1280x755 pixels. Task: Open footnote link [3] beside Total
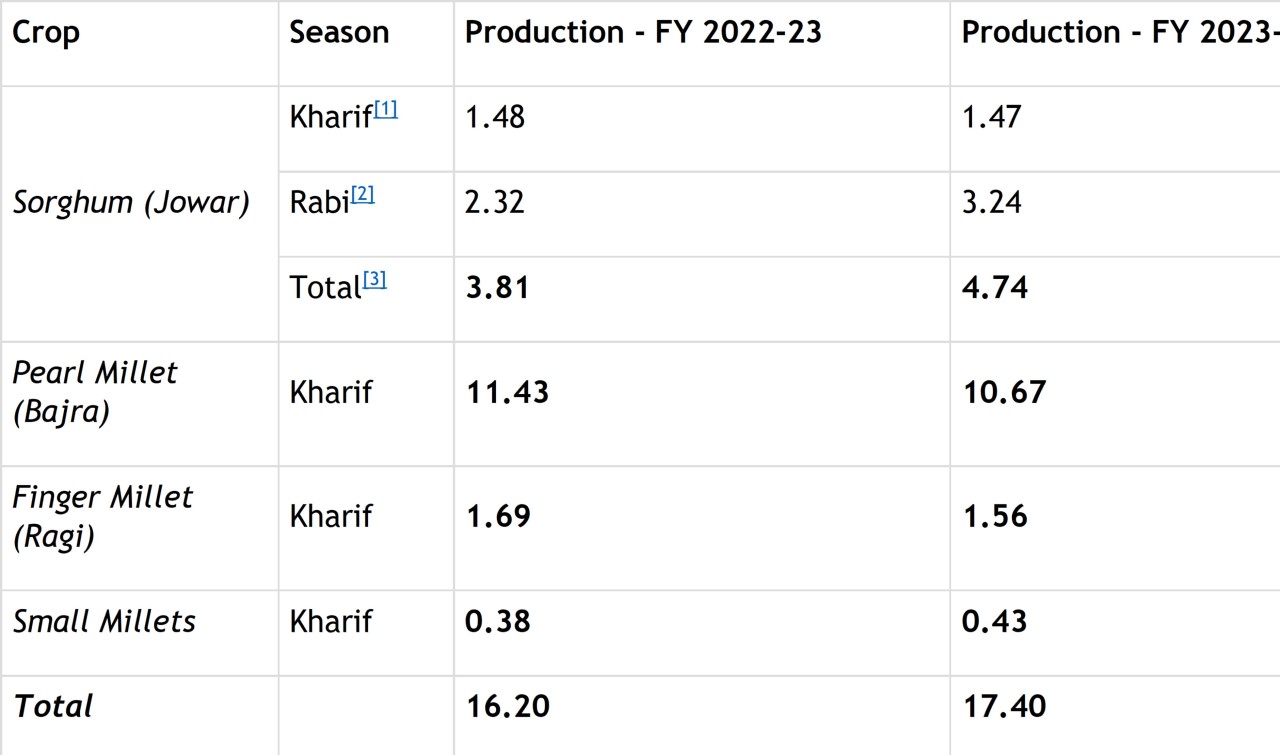[374, 280]
